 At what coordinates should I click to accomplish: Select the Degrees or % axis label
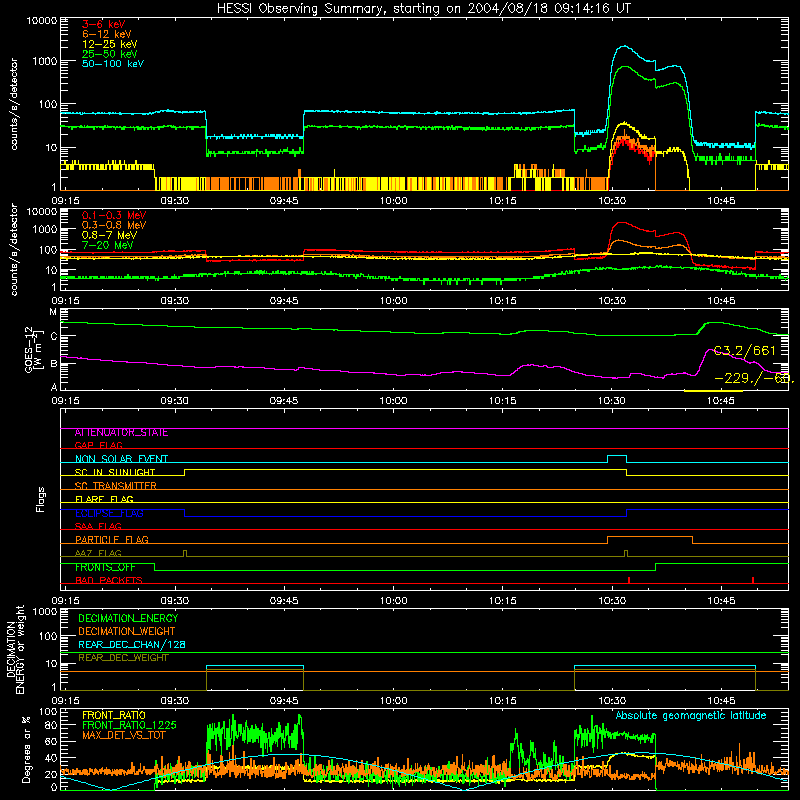(26, 749)
